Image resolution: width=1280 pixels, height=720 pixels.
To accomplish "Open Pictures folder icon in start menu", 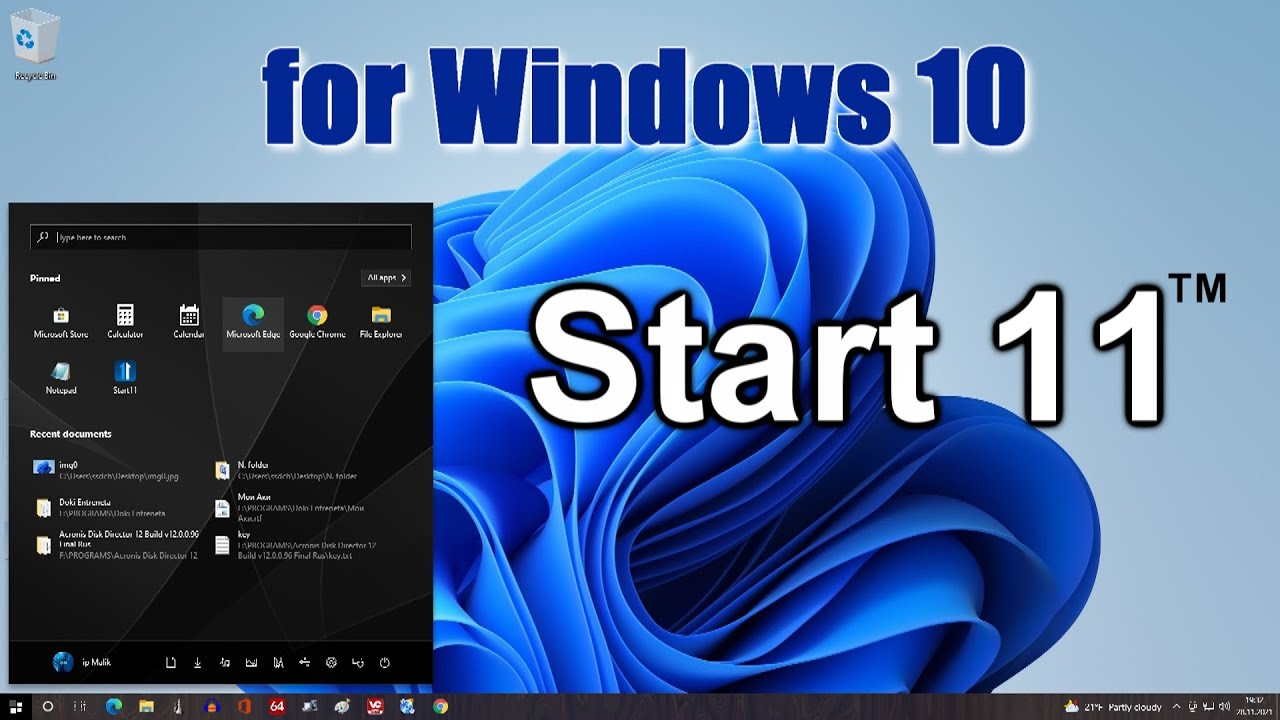I will point(251,662).
